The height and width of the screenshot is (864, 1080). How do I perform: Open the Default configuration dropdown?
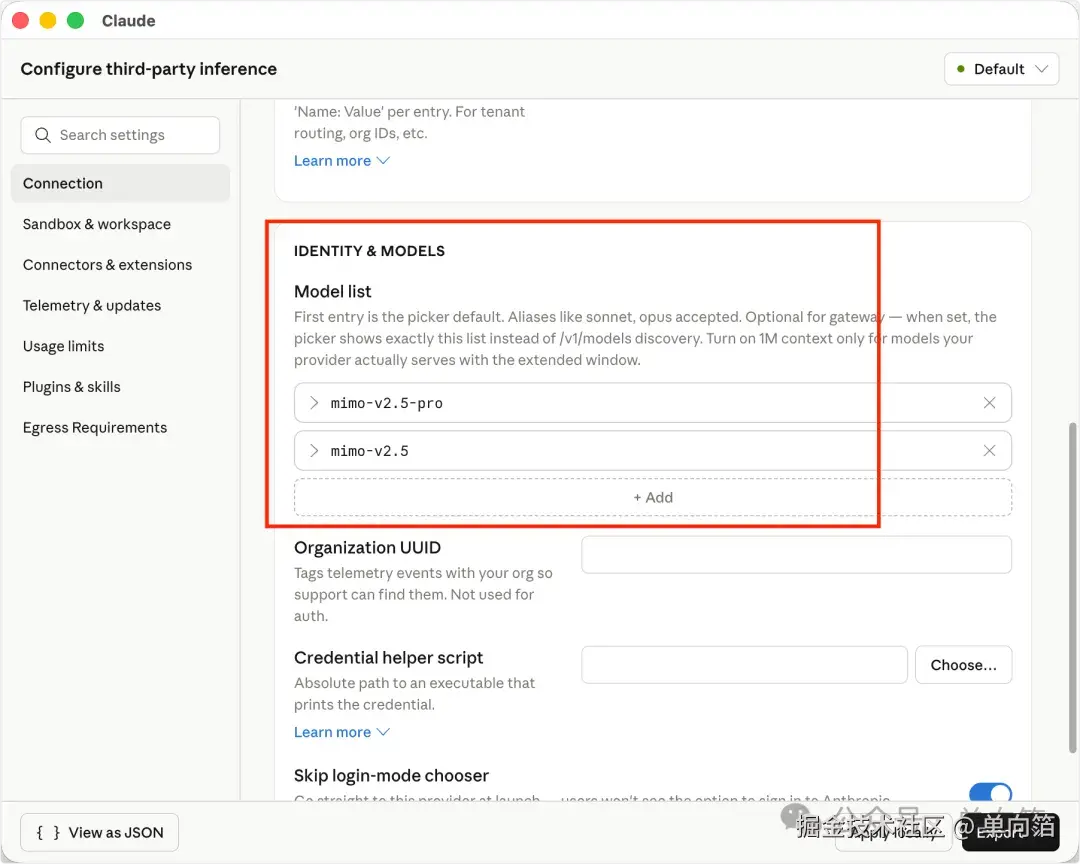tap(1001, 69)
